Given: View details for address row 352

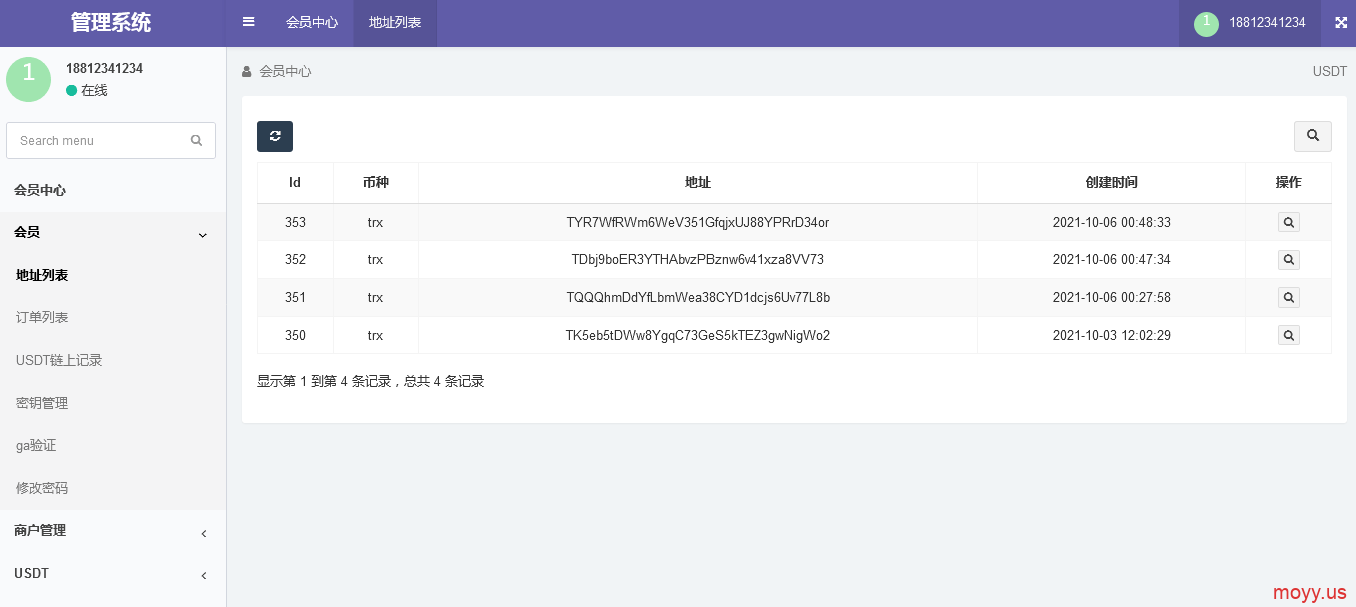Looking at the screenshot, I should point(1288,260).
